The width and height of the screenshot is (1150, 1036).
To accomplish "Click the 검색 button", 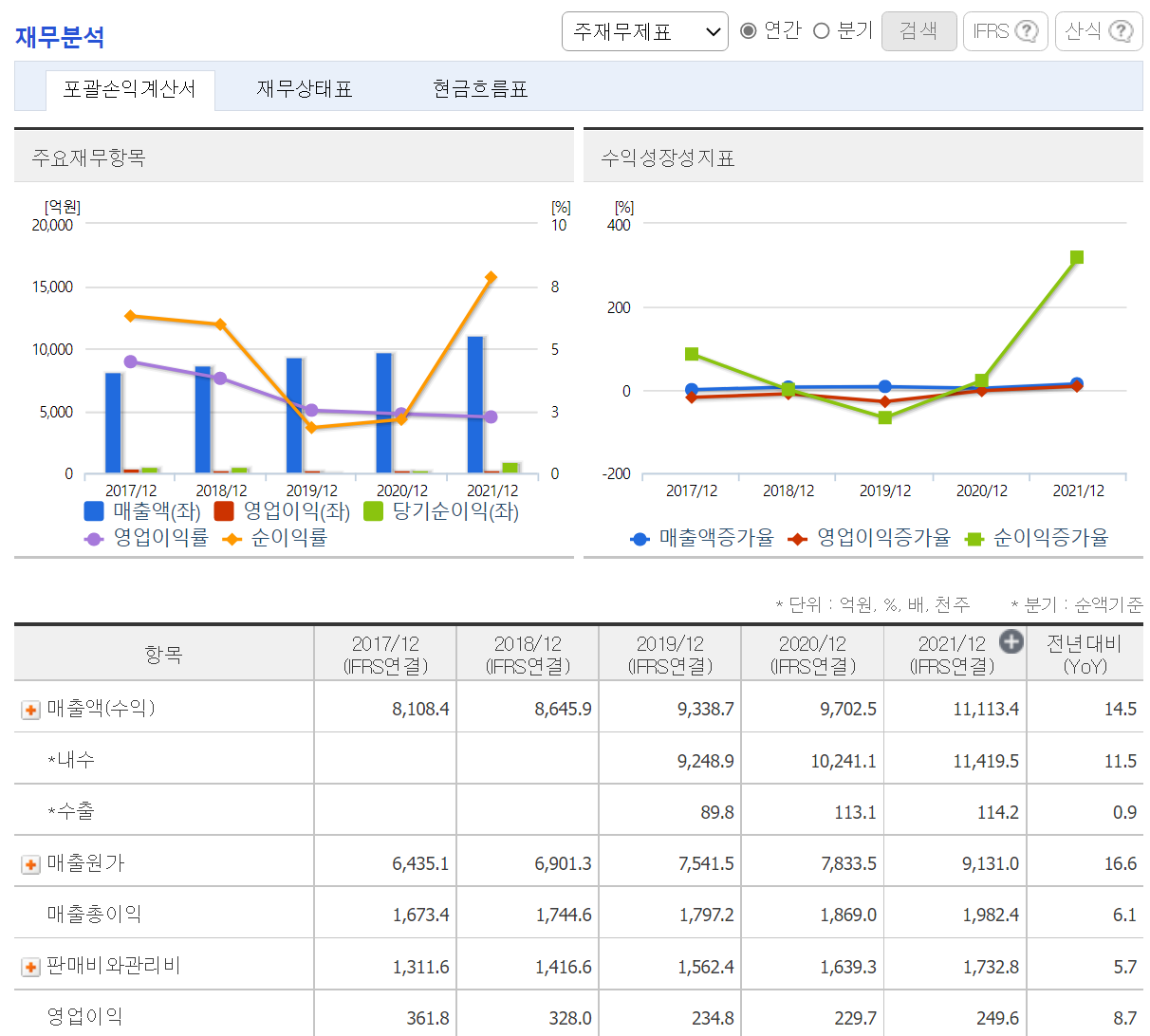I will tap(918, 31).
